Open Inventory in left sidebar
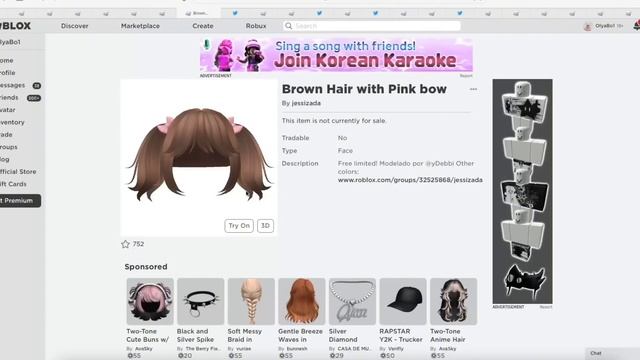 point(12,122)
